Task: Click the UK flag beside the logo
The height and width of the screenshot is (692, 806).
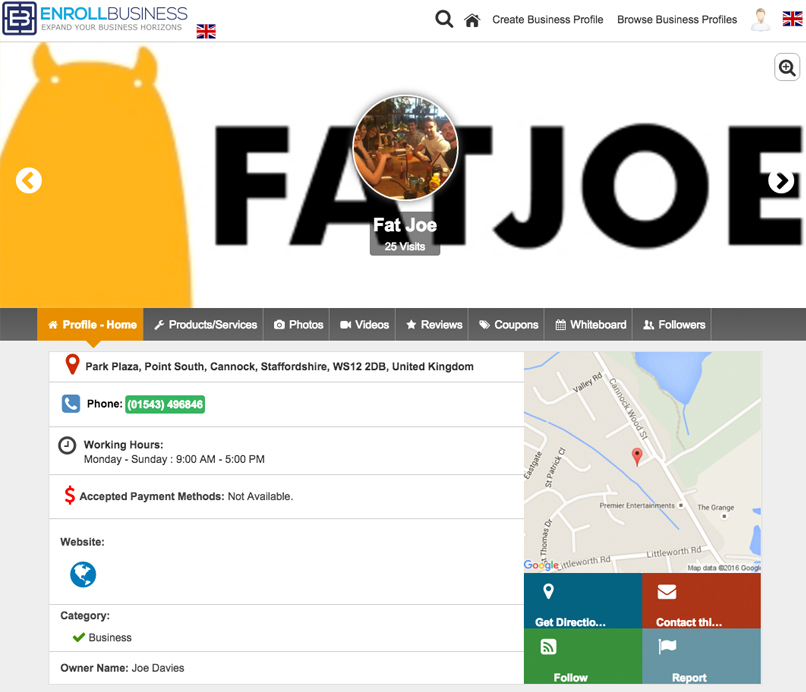Action: (206, 32)
